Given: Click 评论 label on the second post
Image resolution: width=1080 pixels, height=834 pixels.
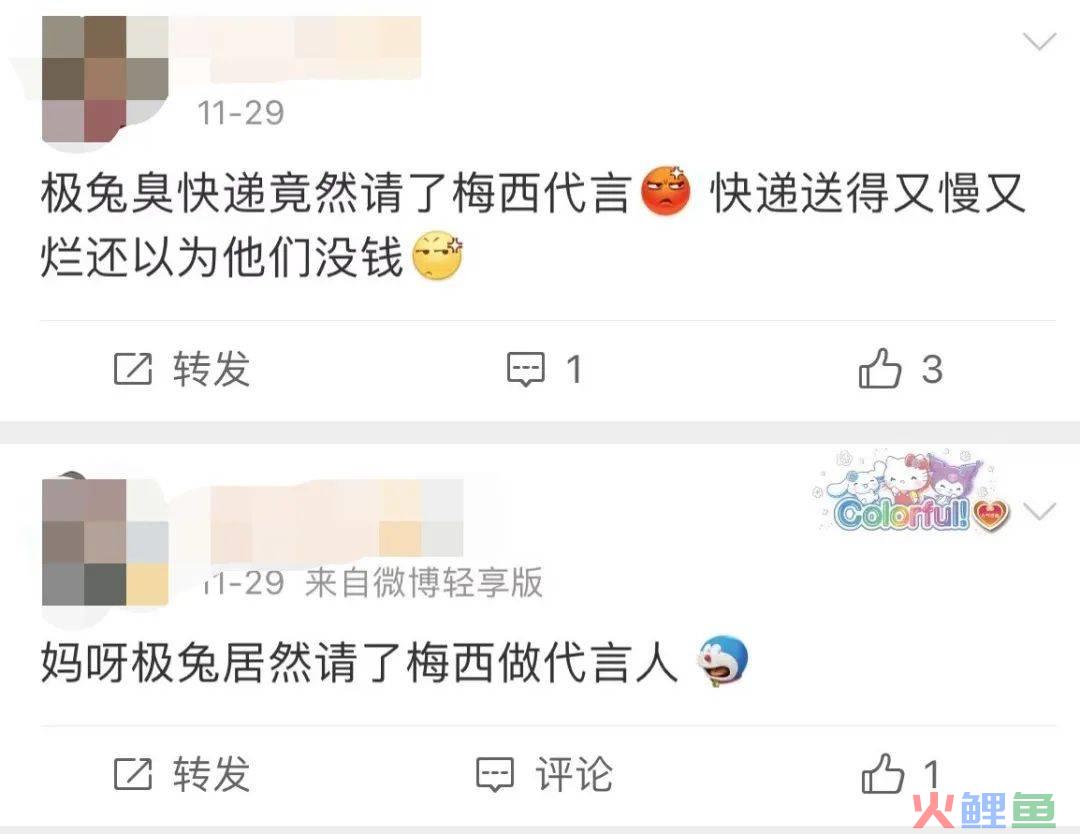Looking at the screenshot, I should (x=574, y=774).
